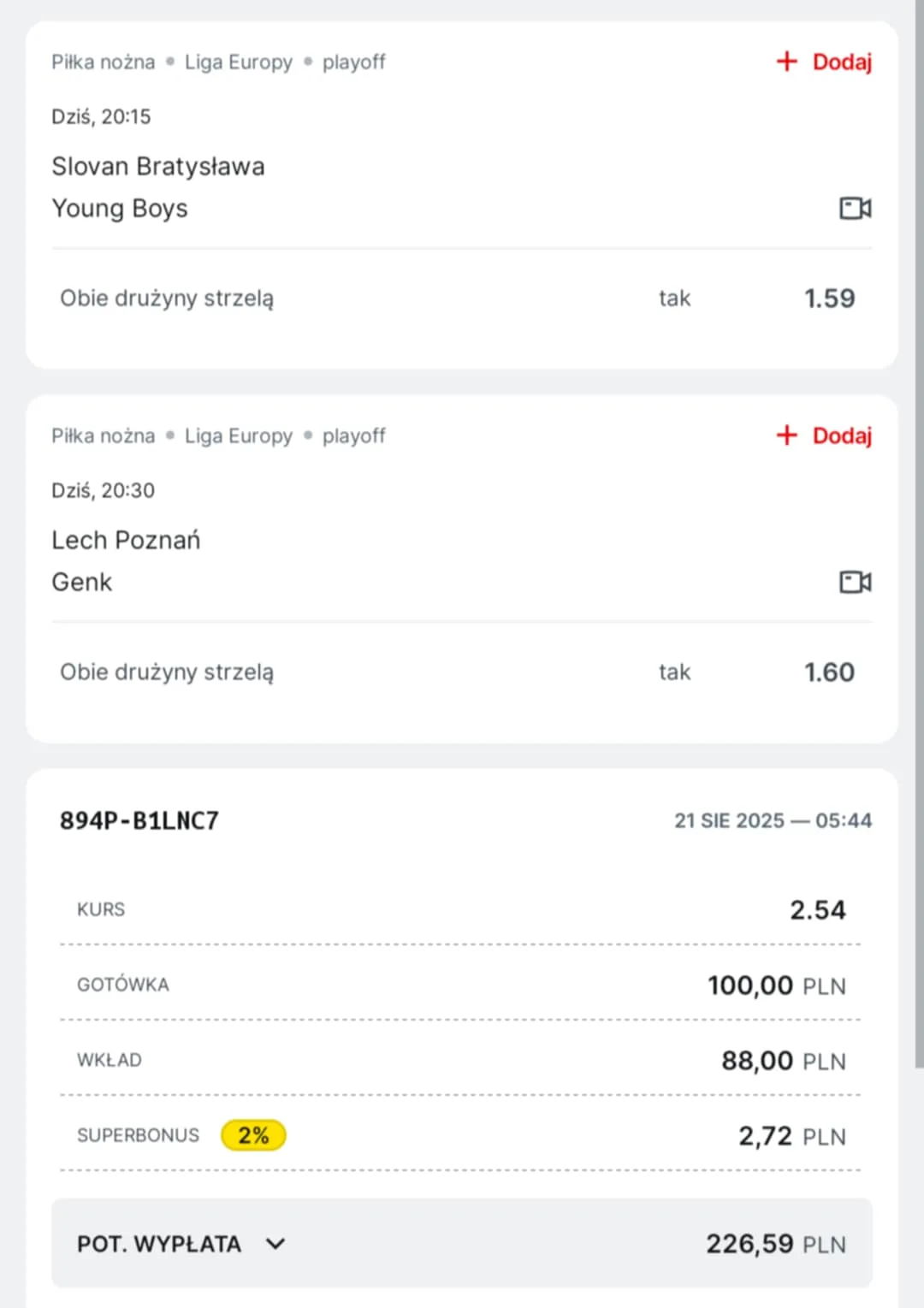This screenshot has height=1308, width=924.
Task: Open Piłka nożna category on second card
Action: 104,435
